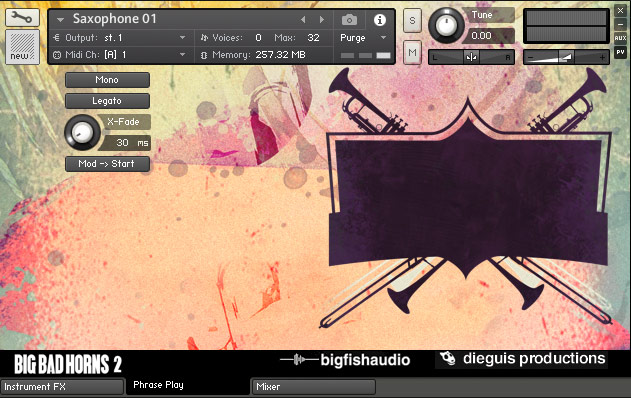Image resolution: width=631 pixels, height=398 pixels.
Task: Click the Tune value 0.00 field
Action: point(490,36)
